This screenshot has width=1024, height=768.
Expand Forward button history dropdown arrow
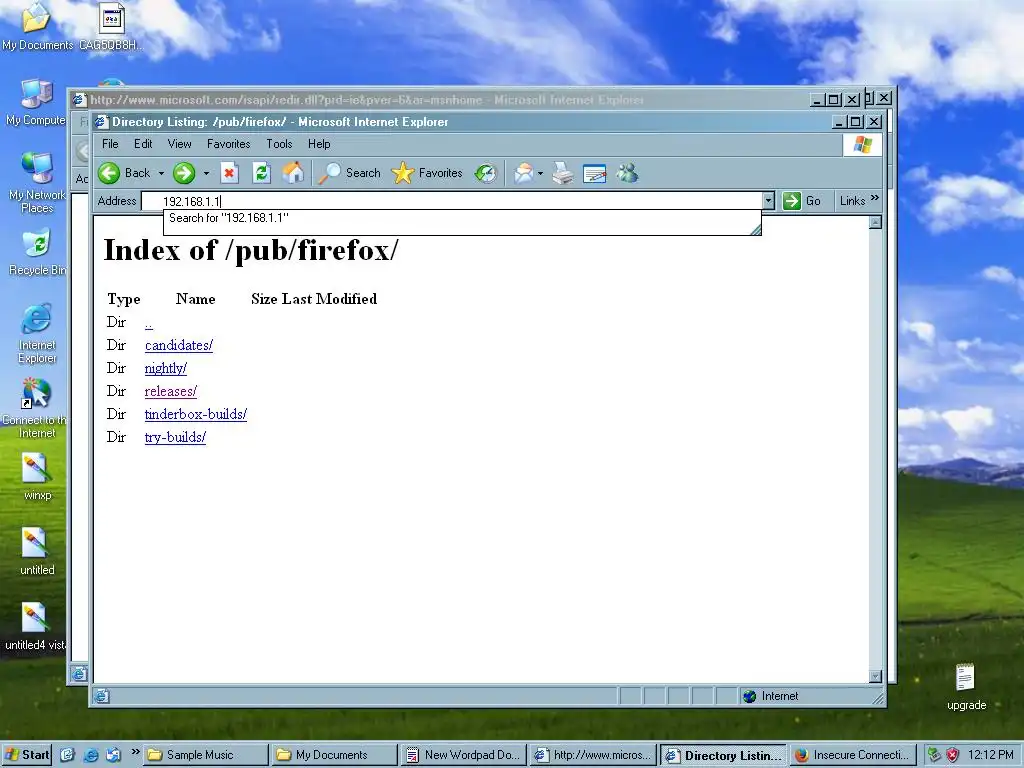(x=206, y=174)
